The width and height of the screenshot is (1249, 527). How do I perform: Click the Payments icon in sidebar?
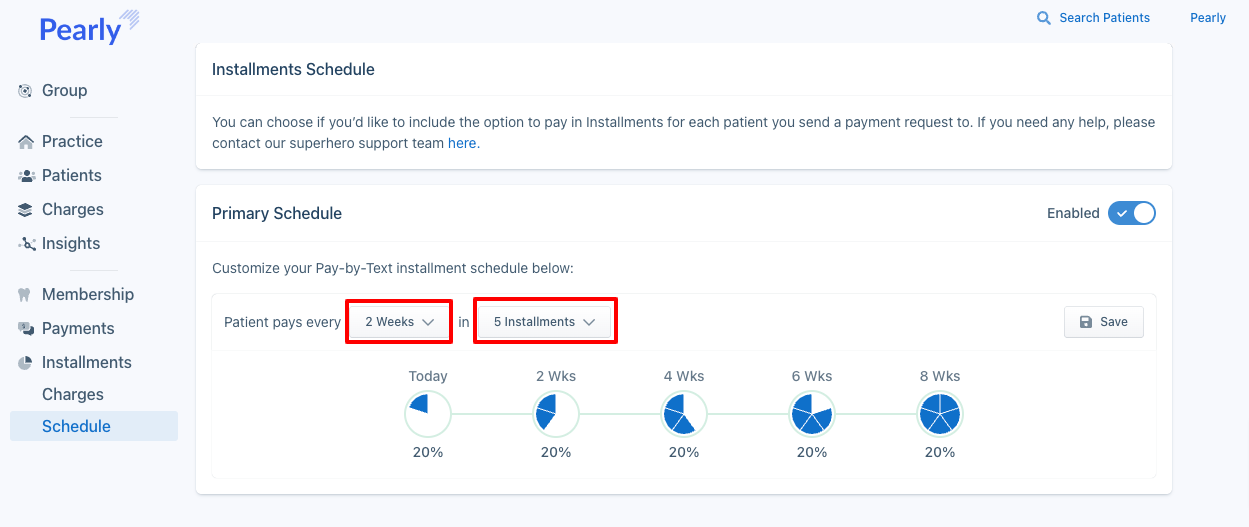tap(25, 329)
